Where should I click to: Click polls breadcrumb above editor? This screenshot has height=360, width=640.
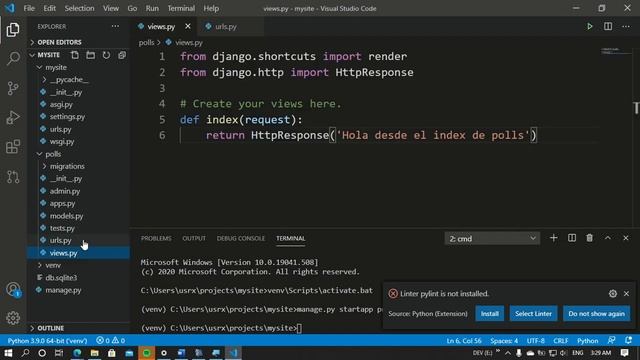click(146, 42)
